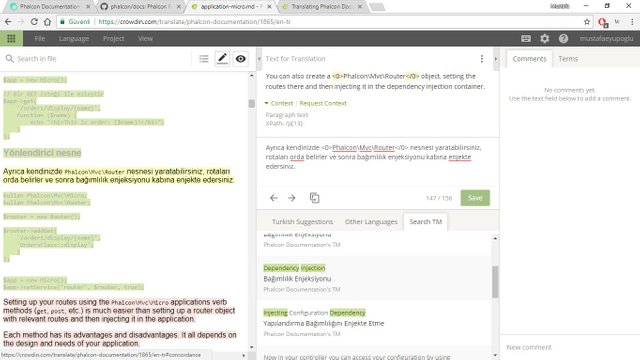Switch to pencil translate mode
This screenshot has height=360, width=640.
[222, 59]
